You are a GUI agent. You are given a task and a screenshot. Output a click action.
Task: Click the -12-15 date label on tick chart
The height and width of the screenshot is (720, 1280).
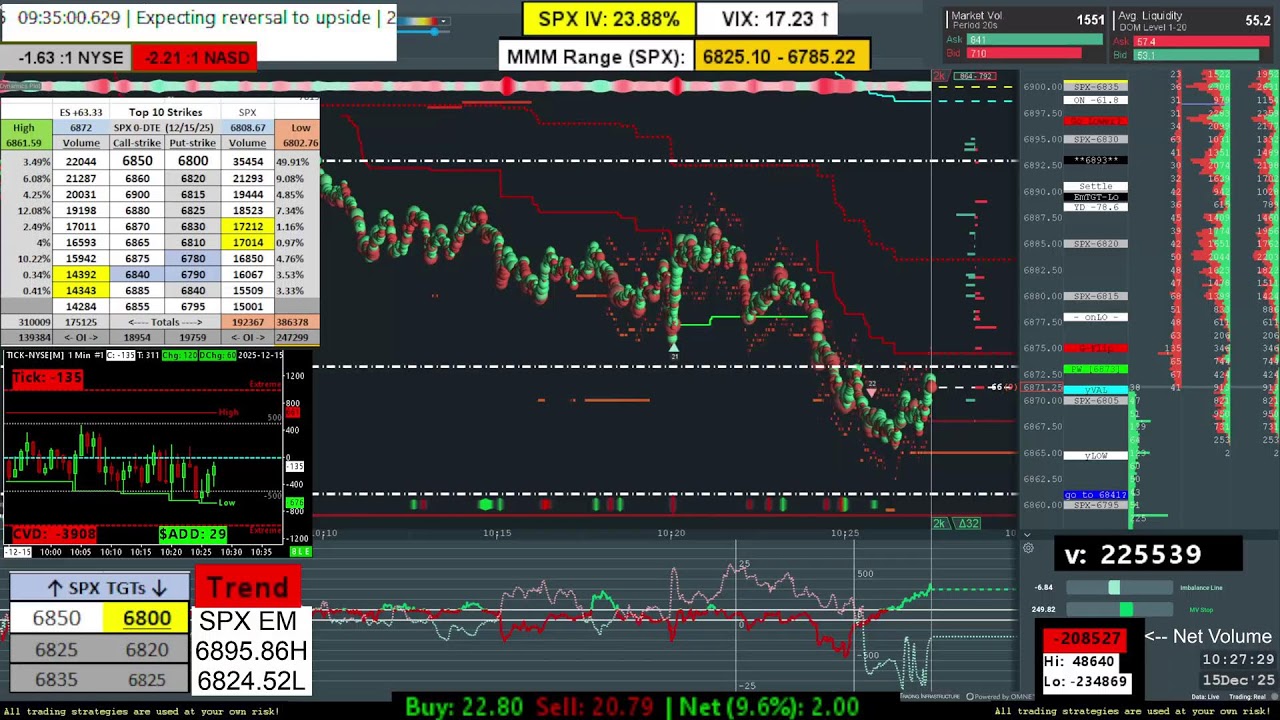(x=17, y=552)
